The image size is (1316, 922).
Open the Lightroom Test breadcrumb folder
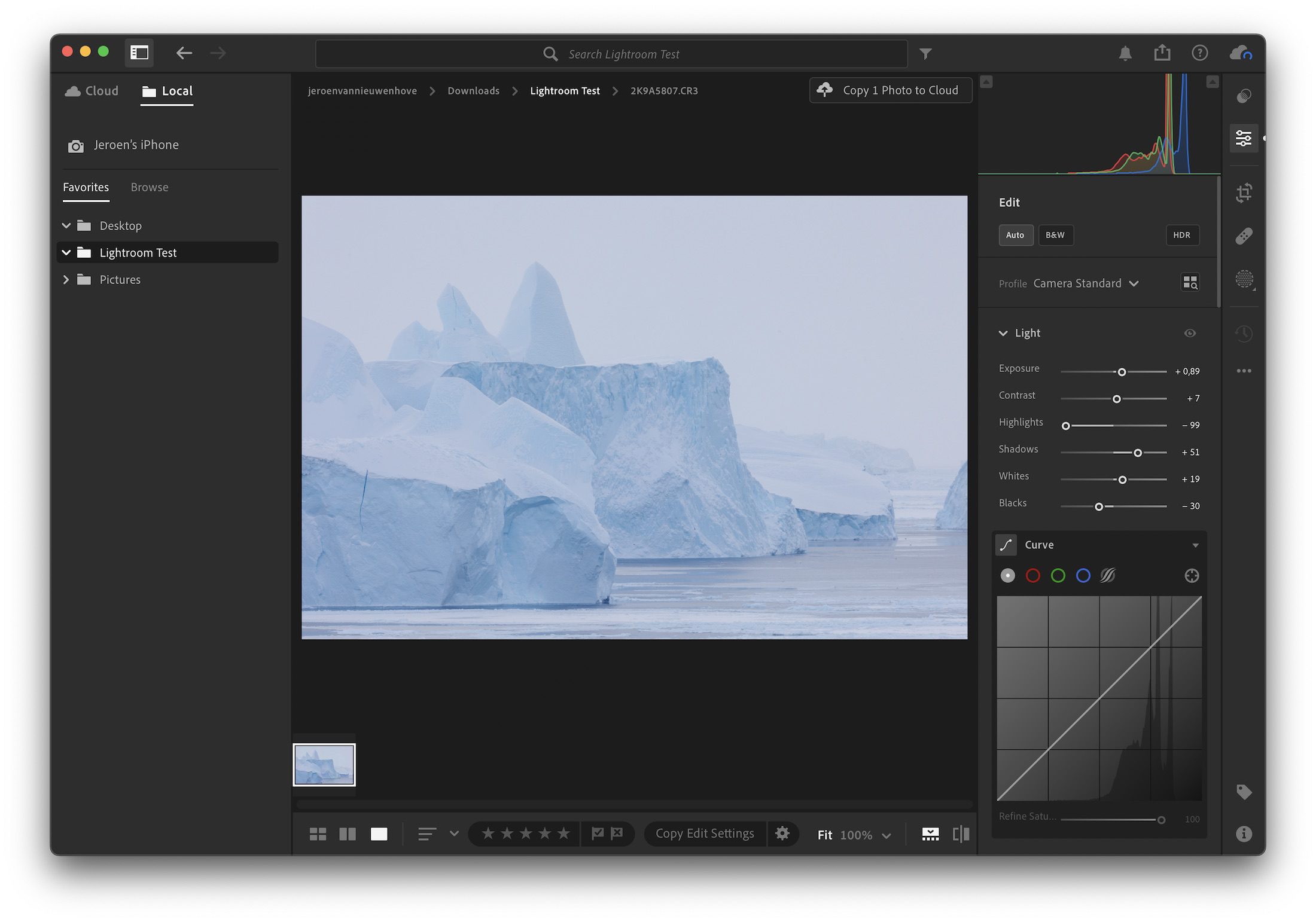click(x=565, y=90)
